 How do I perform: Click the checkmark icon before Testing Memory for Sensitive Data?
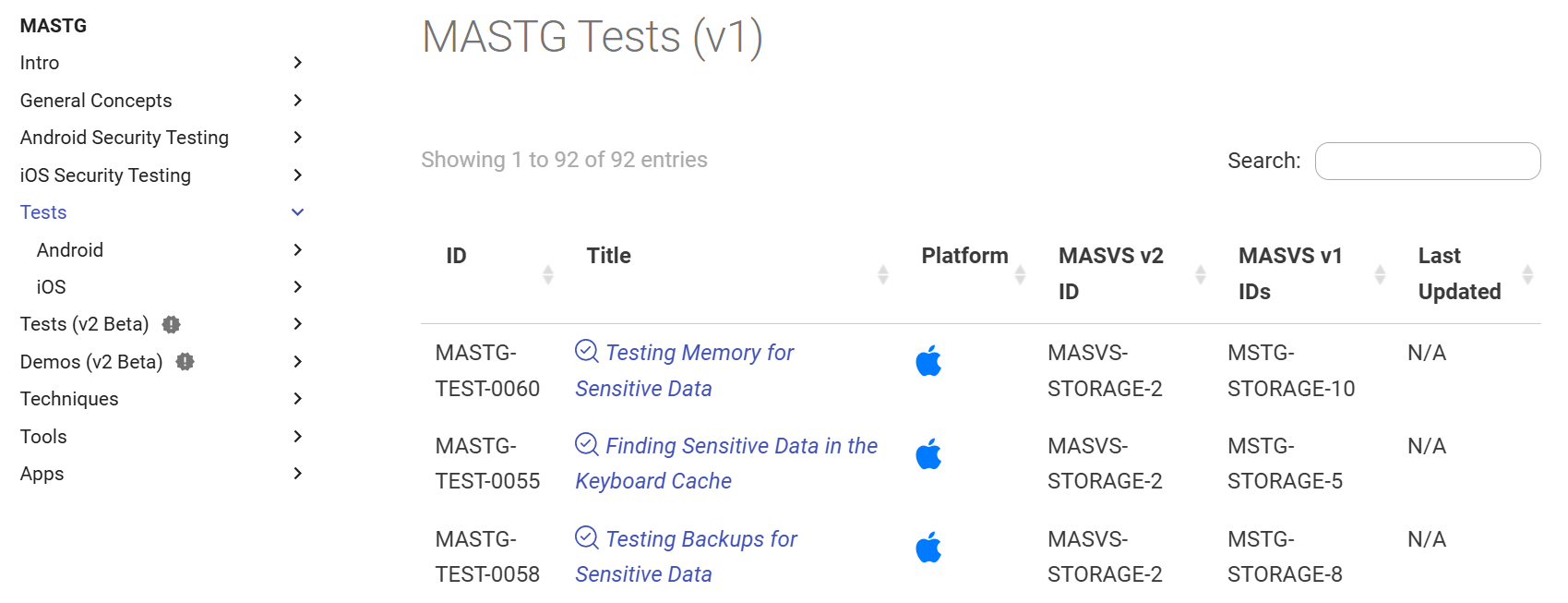(585, 350)
